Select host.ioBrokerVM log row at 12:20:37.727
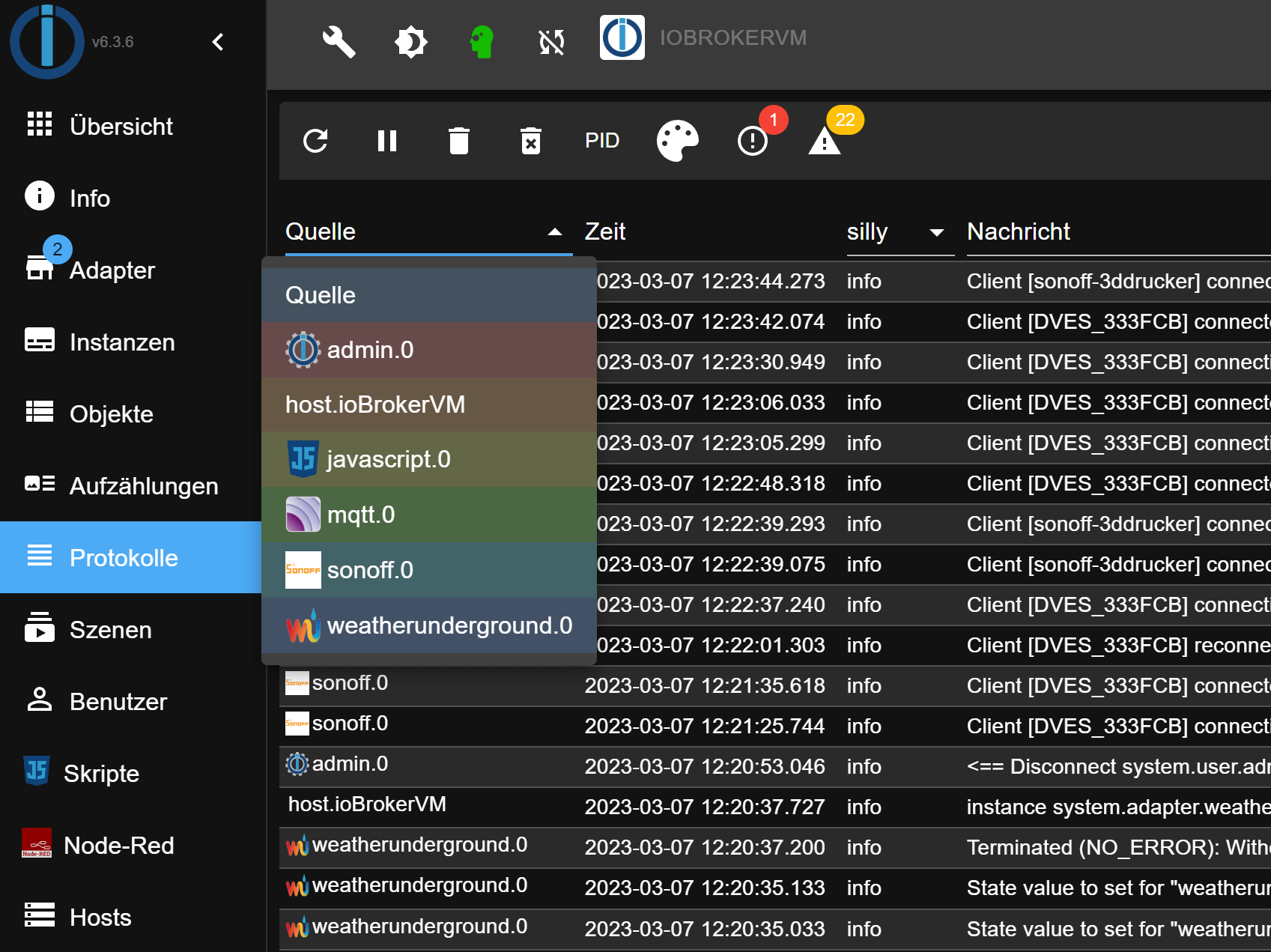 775,807
